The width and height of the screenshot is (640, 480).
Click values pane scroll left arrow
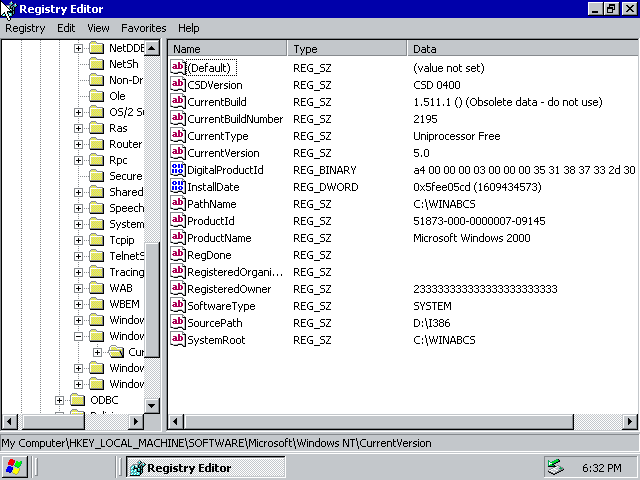(x=176, y=422)
